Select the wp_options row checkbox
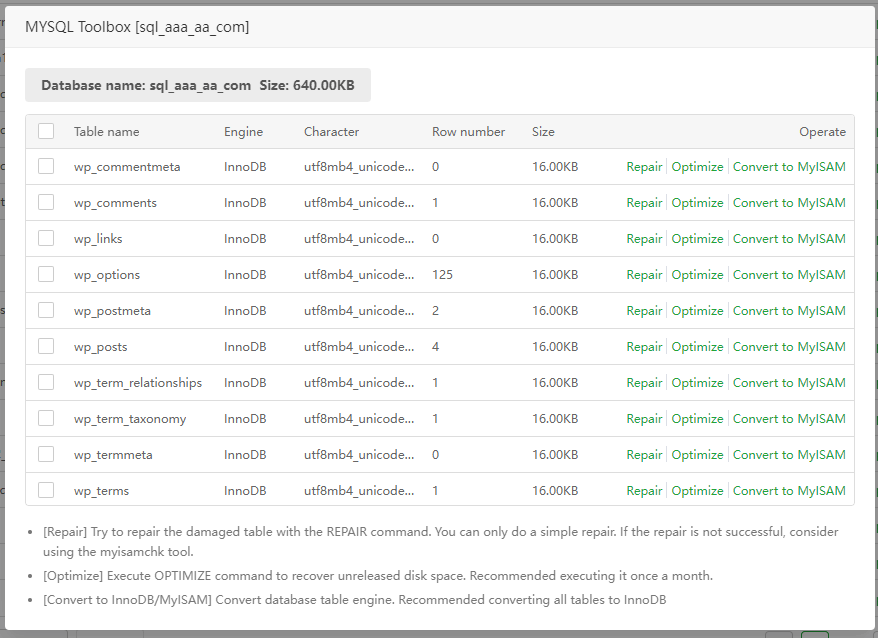Viewport: 878px width, 638px height. (x=46, y=274)
